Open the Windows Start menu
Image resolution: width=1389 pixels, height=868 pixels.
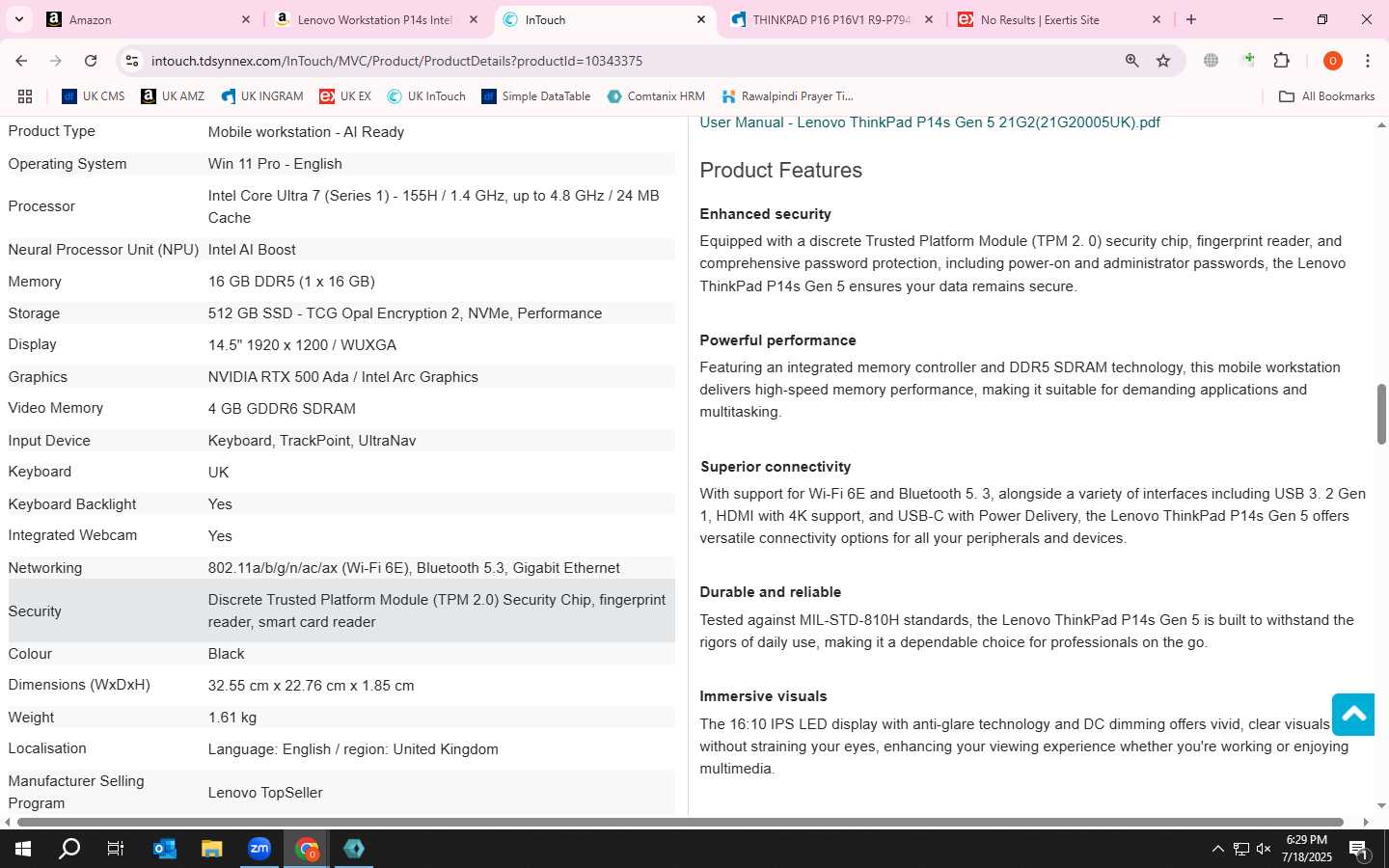tap(23, 849)
